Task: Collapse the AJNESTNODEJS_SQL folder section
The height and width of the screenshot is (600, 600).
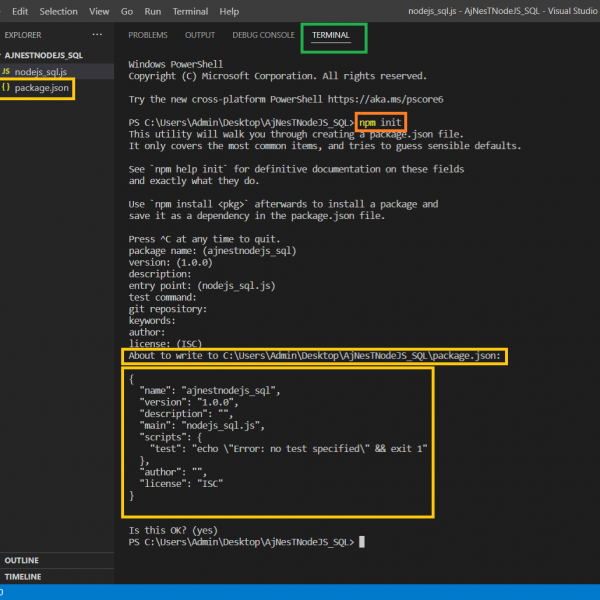Action: [44, 56]
